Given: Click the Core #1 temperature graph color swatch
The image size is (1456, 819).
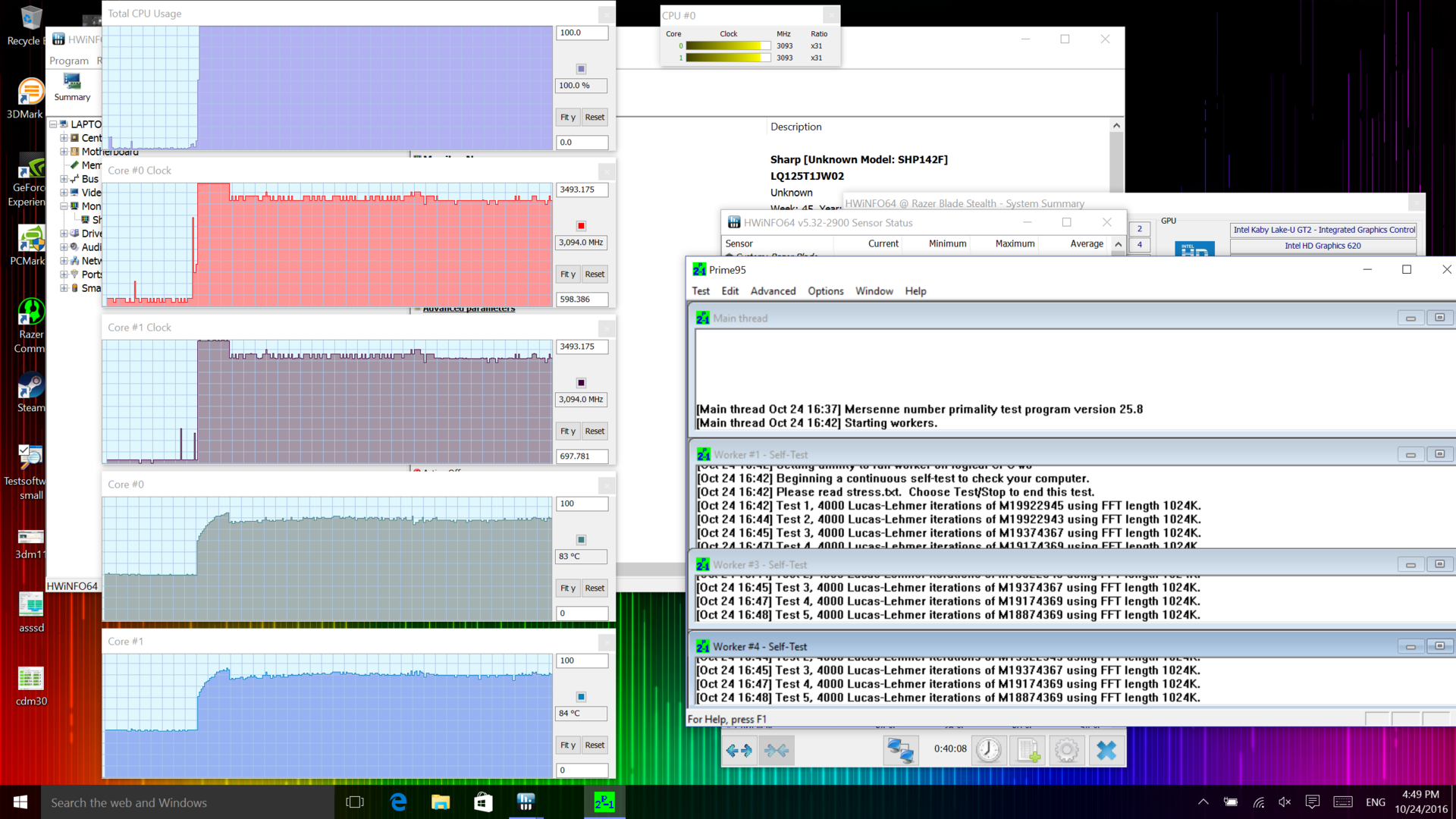Looking at the screenshot, I should tap(581, 697).
